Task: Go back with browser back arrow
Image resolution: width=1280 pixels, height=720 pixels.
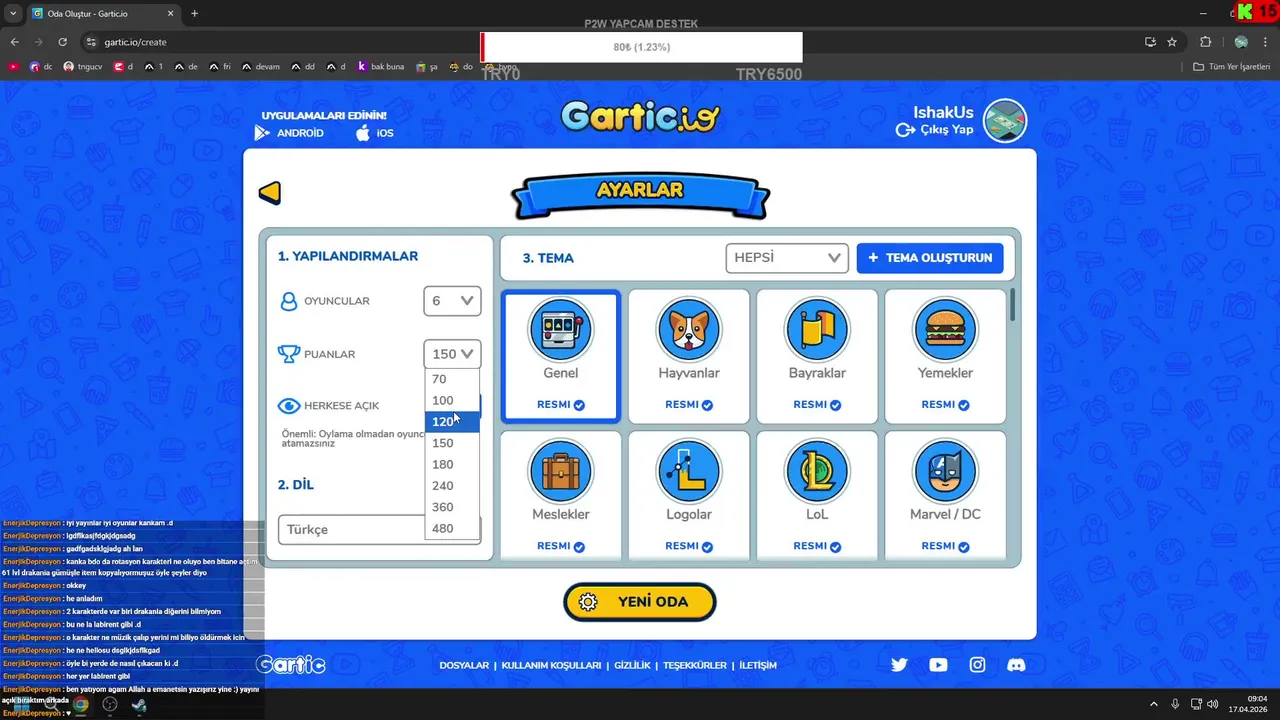Action: pyautogui.click(x=14, y=42)
